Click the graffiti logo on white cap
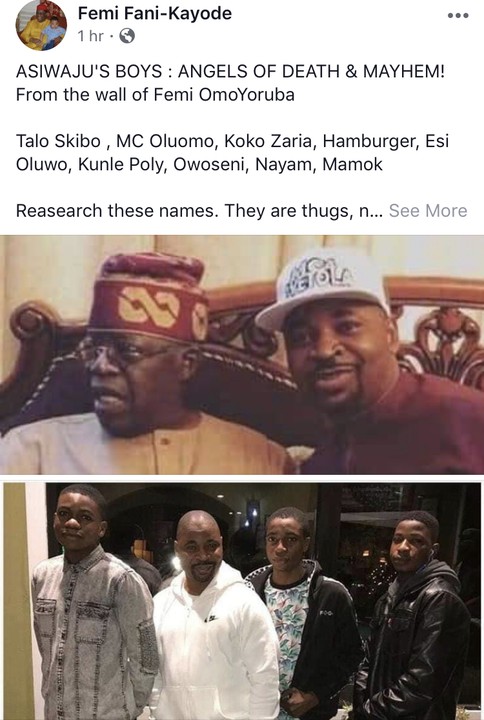 click(317, 276)
